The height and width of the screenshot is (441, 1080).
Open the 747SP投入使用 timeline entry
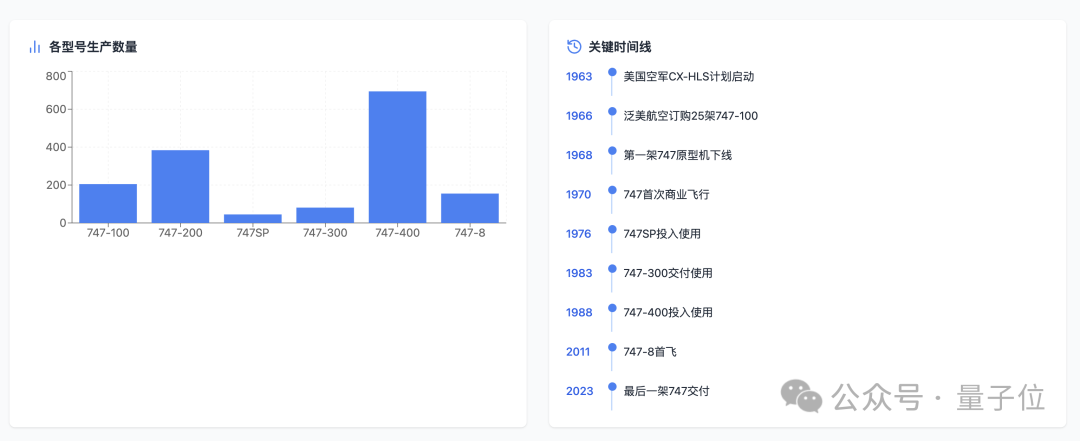[x=661, y=234]
